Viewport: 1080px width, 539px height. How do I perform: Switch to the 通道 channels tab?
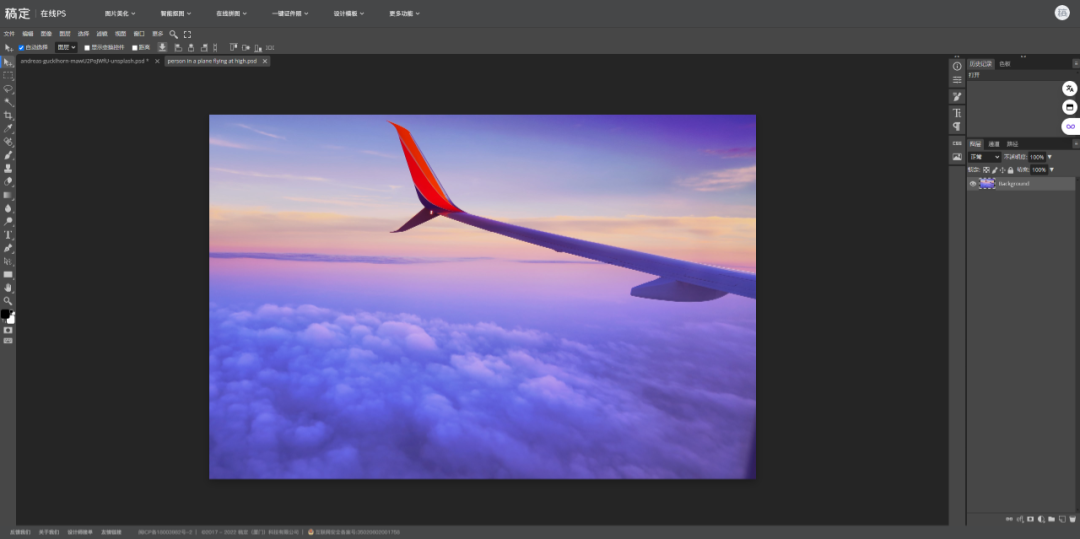994,144
